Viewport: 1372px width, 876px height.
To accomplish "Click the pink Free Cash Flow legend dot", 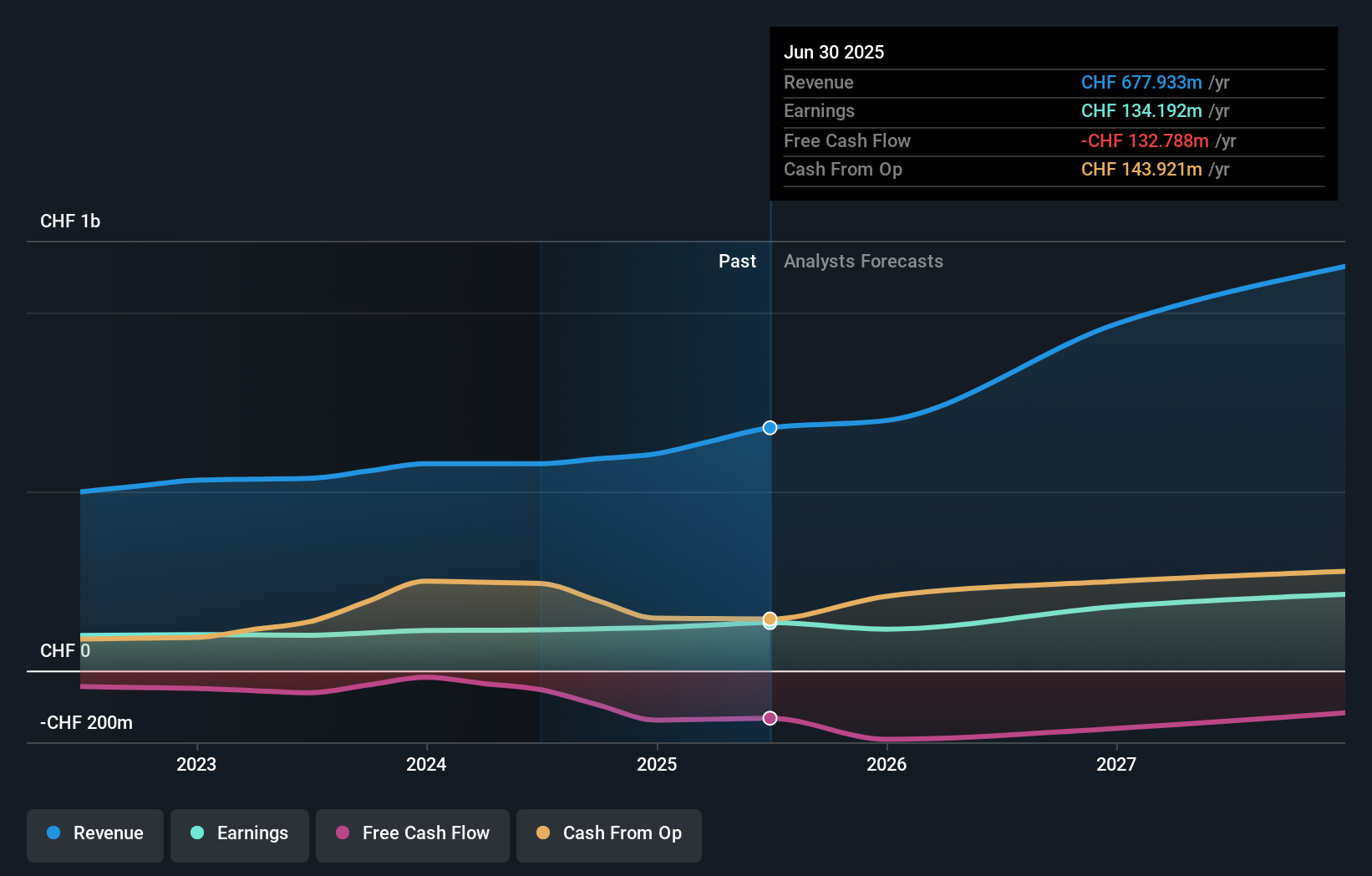I will tap(342, 833).
